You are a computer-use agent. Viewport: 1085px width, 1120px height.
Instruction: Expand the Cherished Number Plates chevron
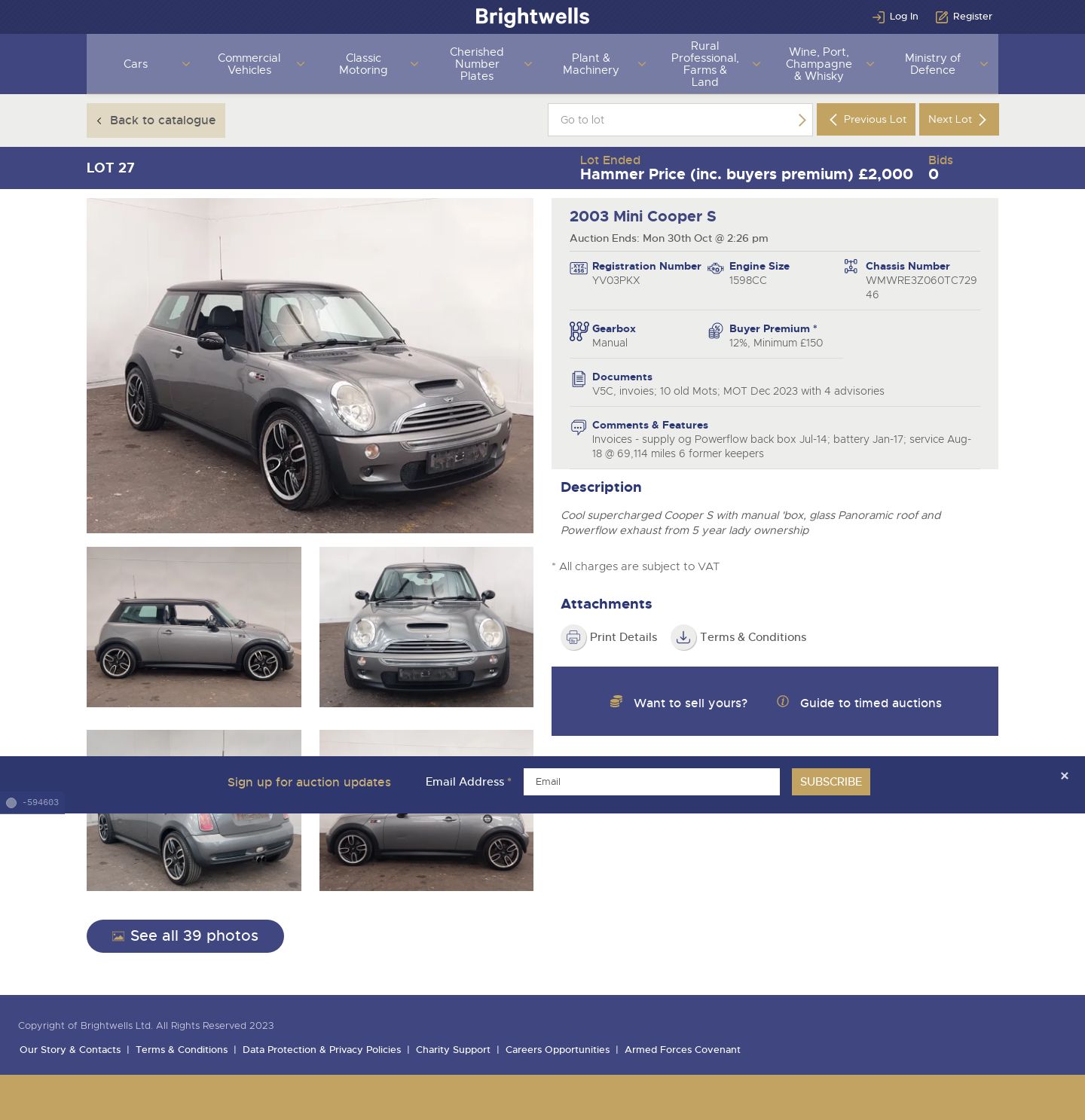tap(528, 64)
